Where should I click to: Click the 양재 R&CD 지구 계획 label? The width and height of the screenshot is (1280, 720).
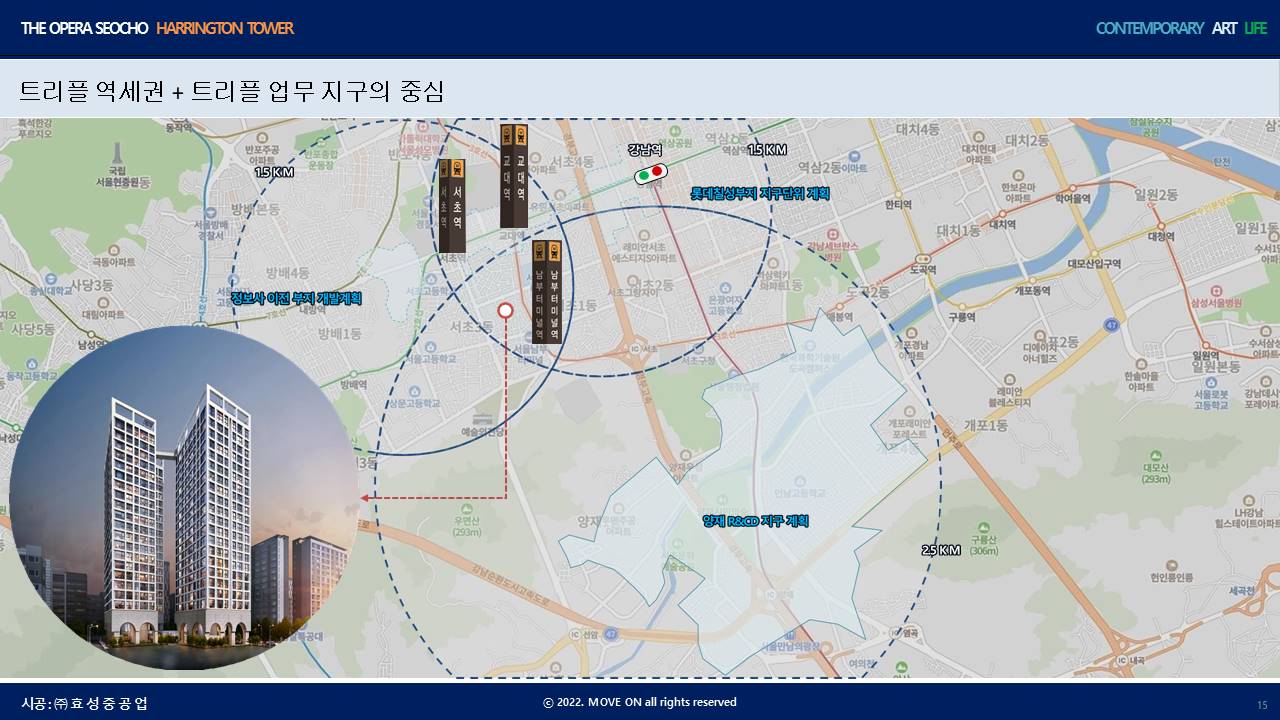[x=755, y=521]
